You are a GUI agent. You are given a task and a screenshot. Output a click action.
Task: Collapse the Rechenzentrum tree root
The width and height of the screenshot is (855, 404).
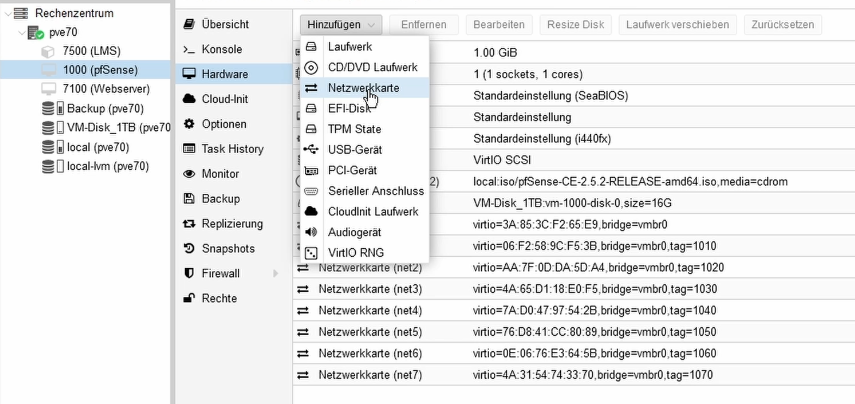(7, 13)
